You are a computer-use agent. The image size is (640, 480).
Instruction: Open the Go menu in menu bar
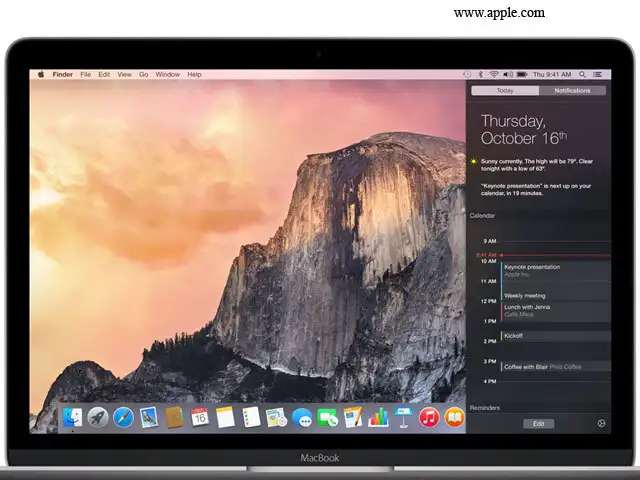tap(144, 74)
